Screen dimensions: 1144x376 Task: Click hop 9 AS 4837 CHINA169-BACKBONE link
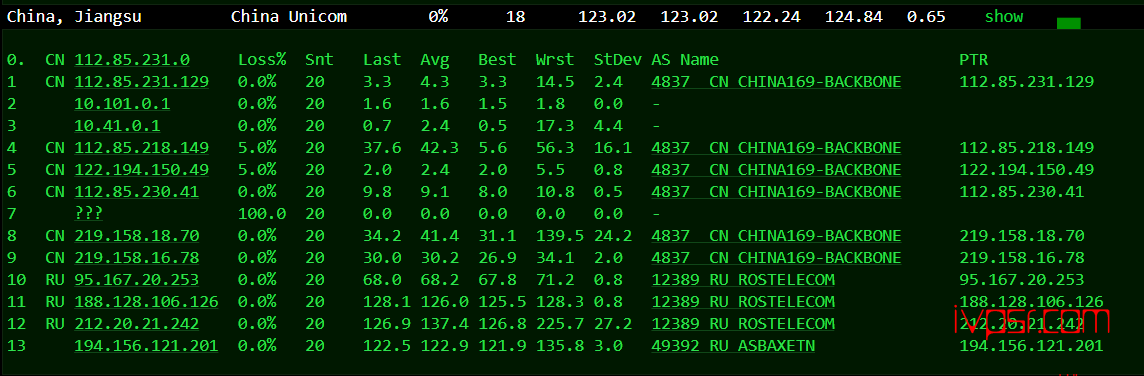(x=776, y=258)
